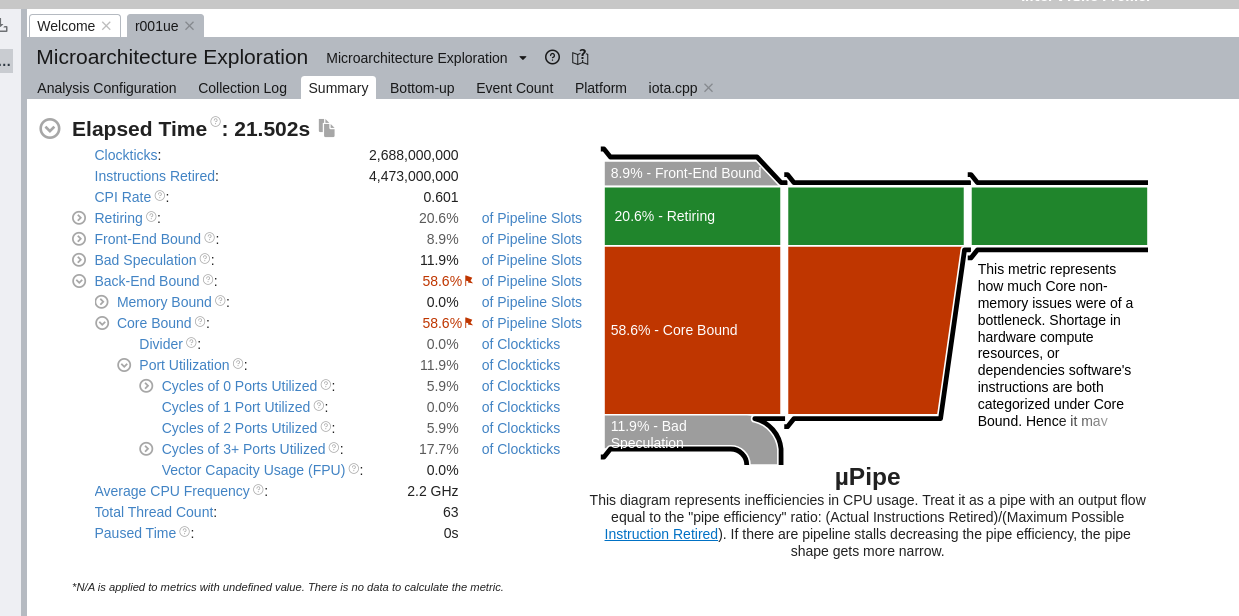
Task: Click the red flag beside Back-End Bound value
Action: [468, 281]
